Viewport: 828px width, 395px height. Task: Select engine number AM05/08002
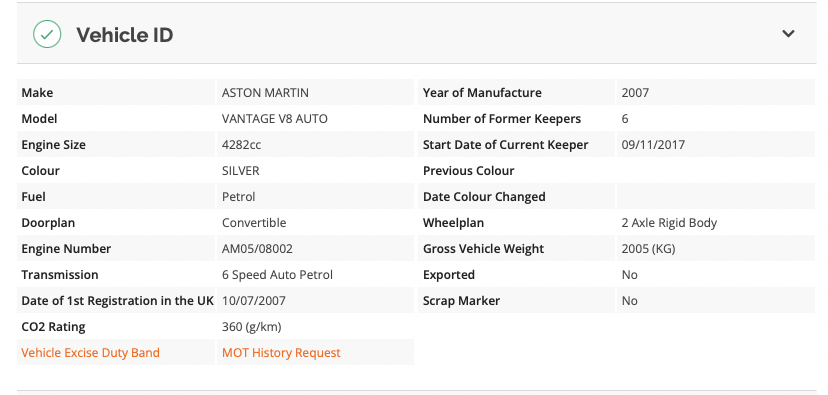[257, 248]
